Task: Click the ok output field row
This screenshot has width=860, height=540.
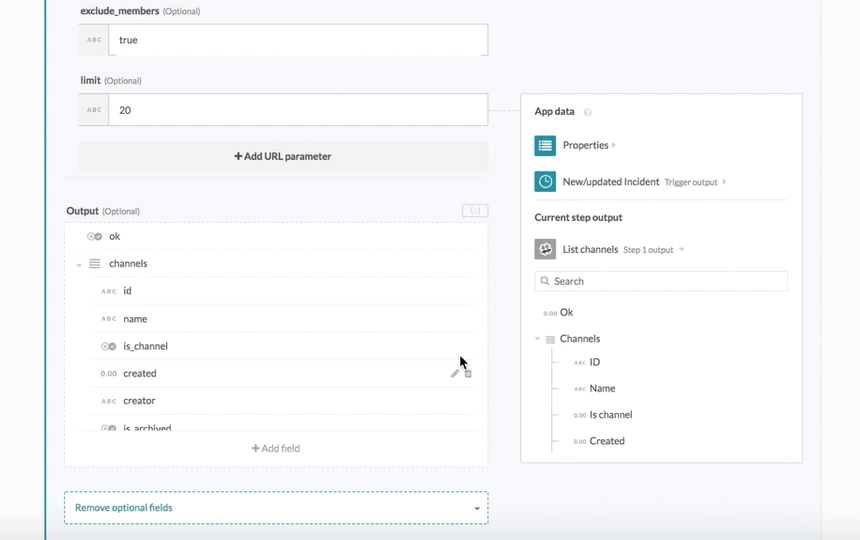Action: (276, 236)
